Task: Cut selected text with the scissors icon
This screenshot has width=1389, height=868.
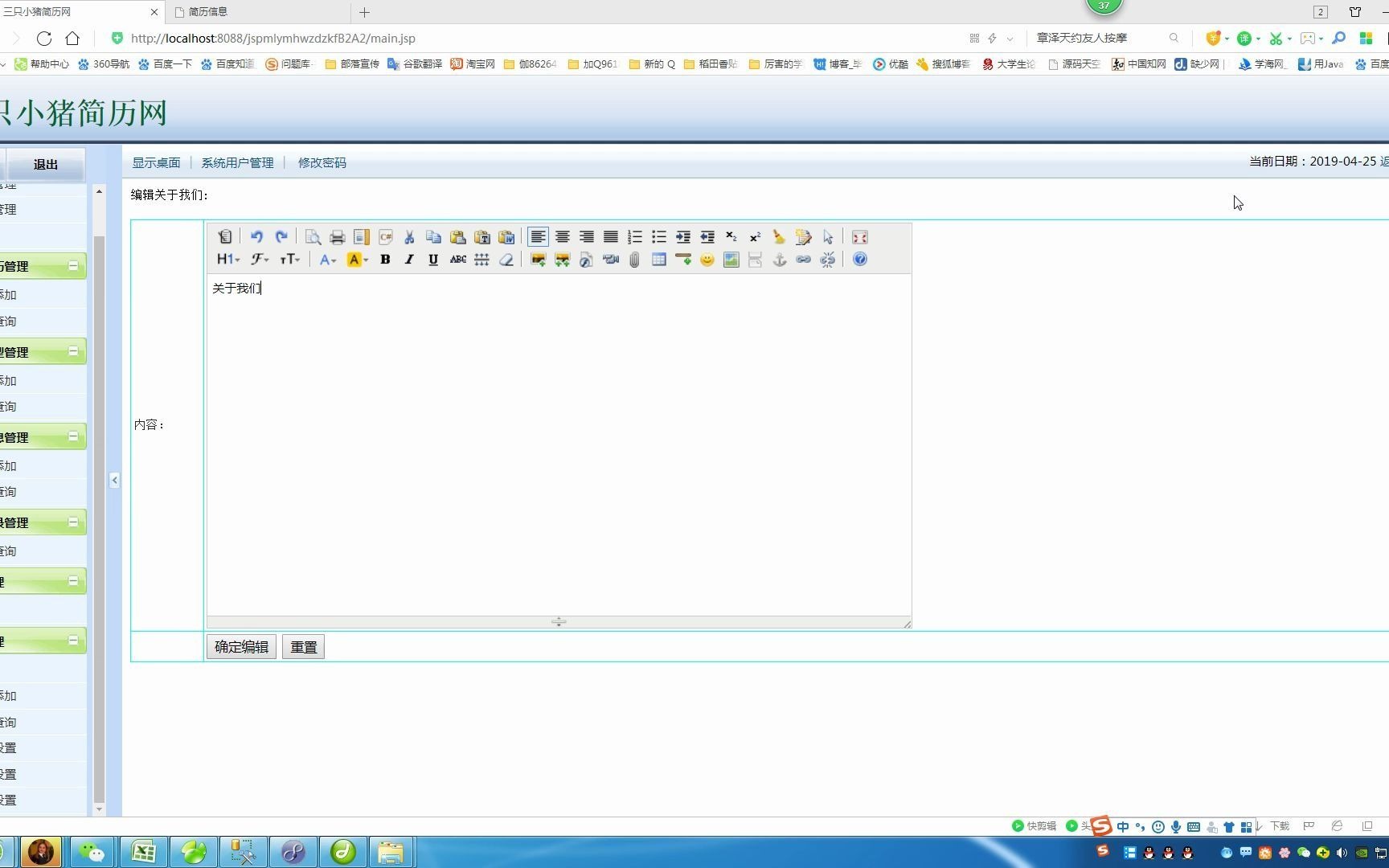Action: tap(409, 237)
